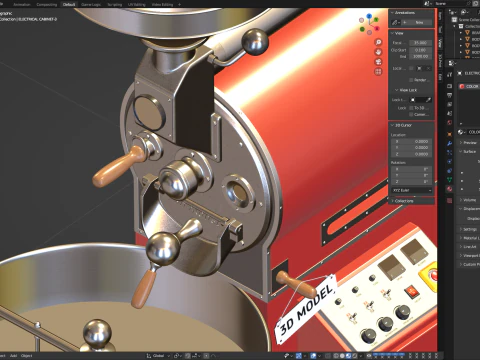The image size is (480, 360).
Task: Open the Output properties tab icon
Action: point(449,95)
